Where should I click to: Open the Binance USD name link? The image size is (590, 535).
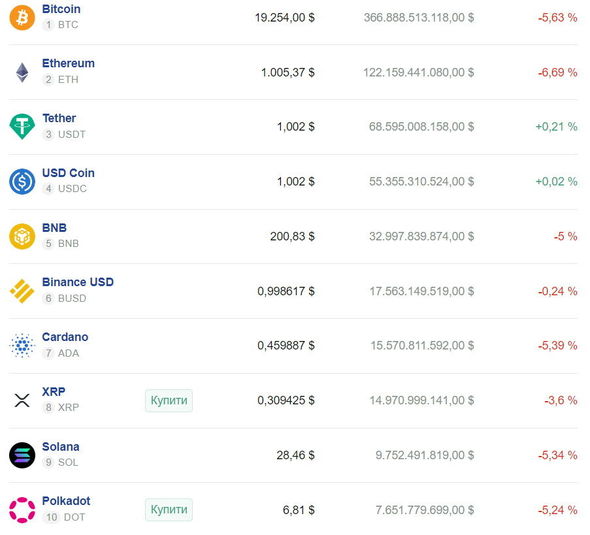point(78,282)
